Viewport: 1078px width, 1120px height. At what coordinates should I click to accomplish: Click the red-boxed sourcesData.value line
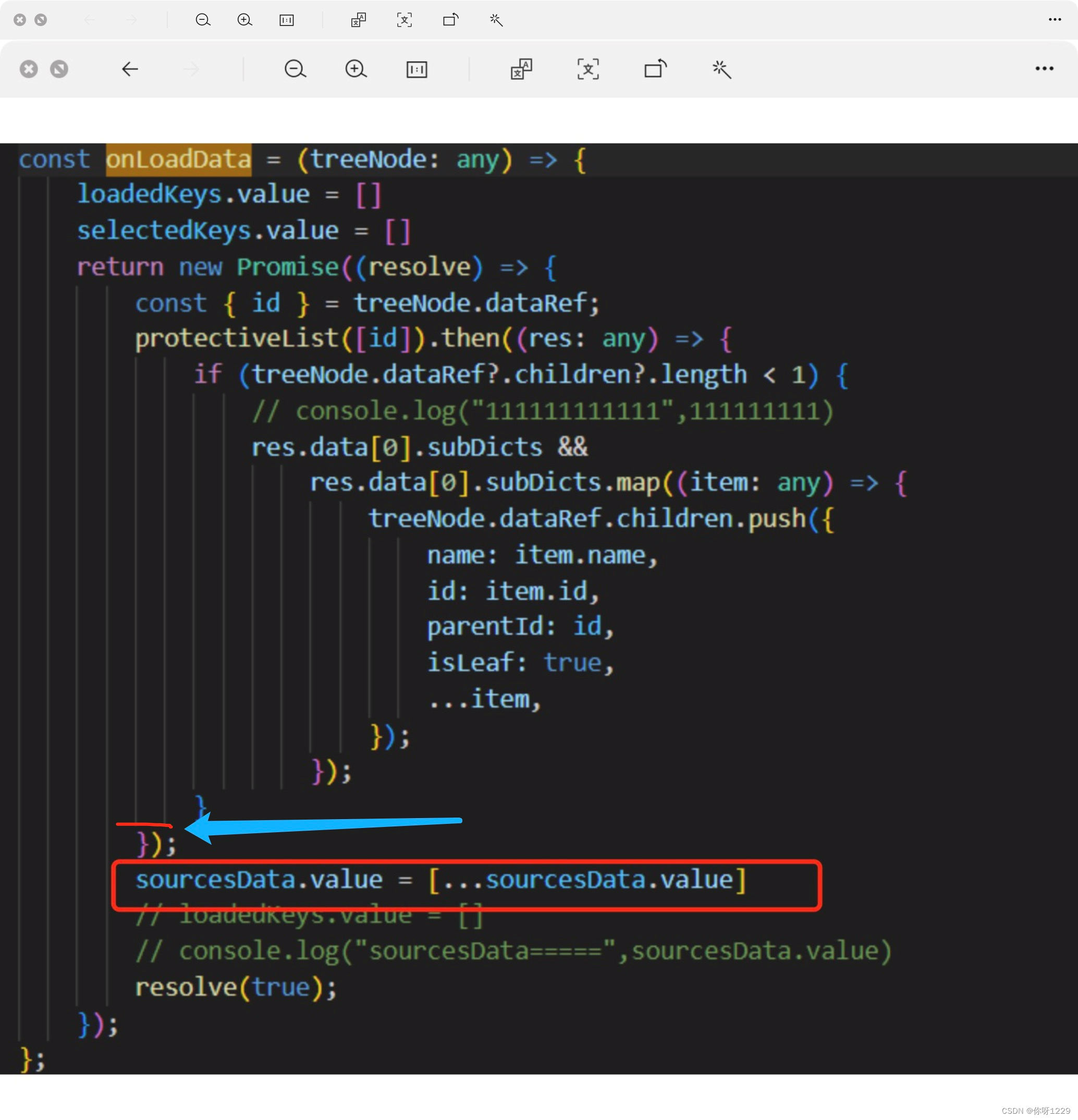(x=440, y=880)
